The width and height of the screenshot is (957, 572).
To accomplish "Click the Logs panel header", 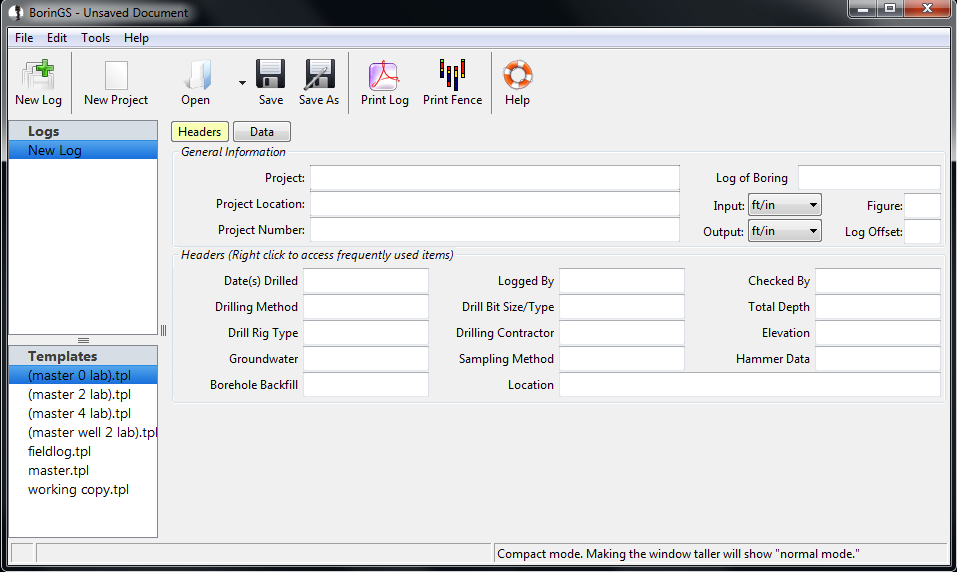I will click(x=83, y=131).
